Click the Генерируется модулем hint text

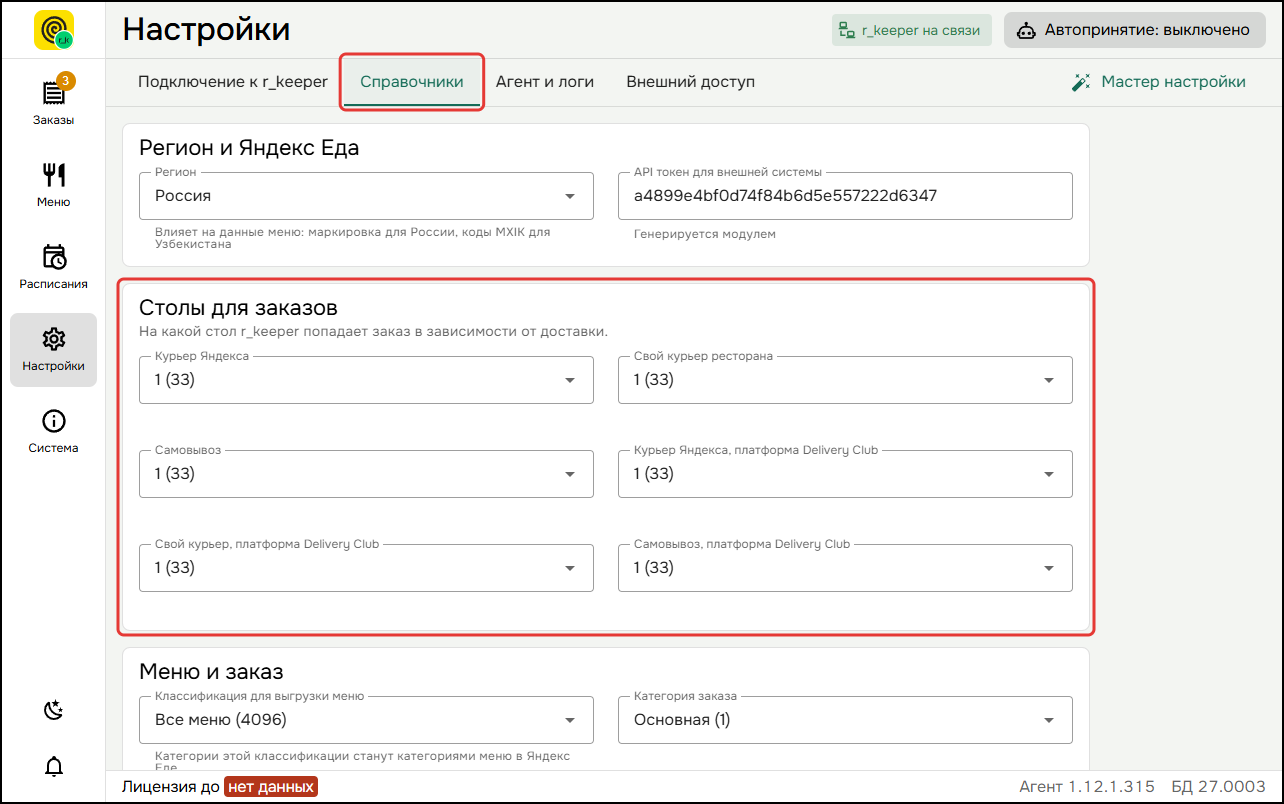[x=705, y=234]
